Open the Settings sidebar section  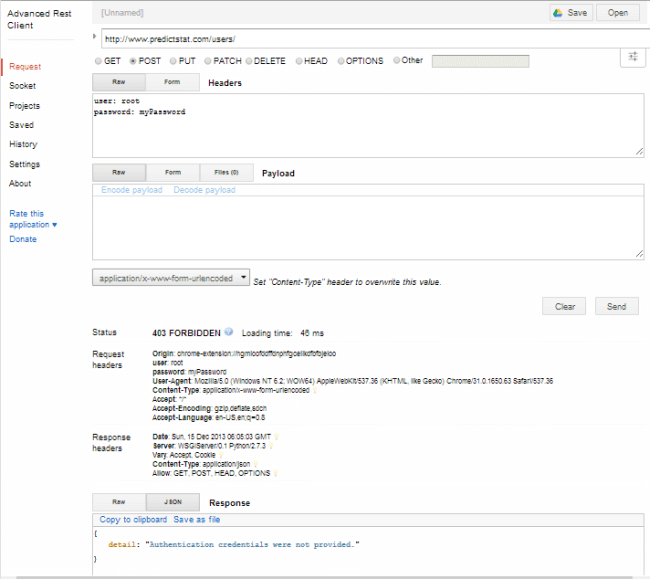24,164
